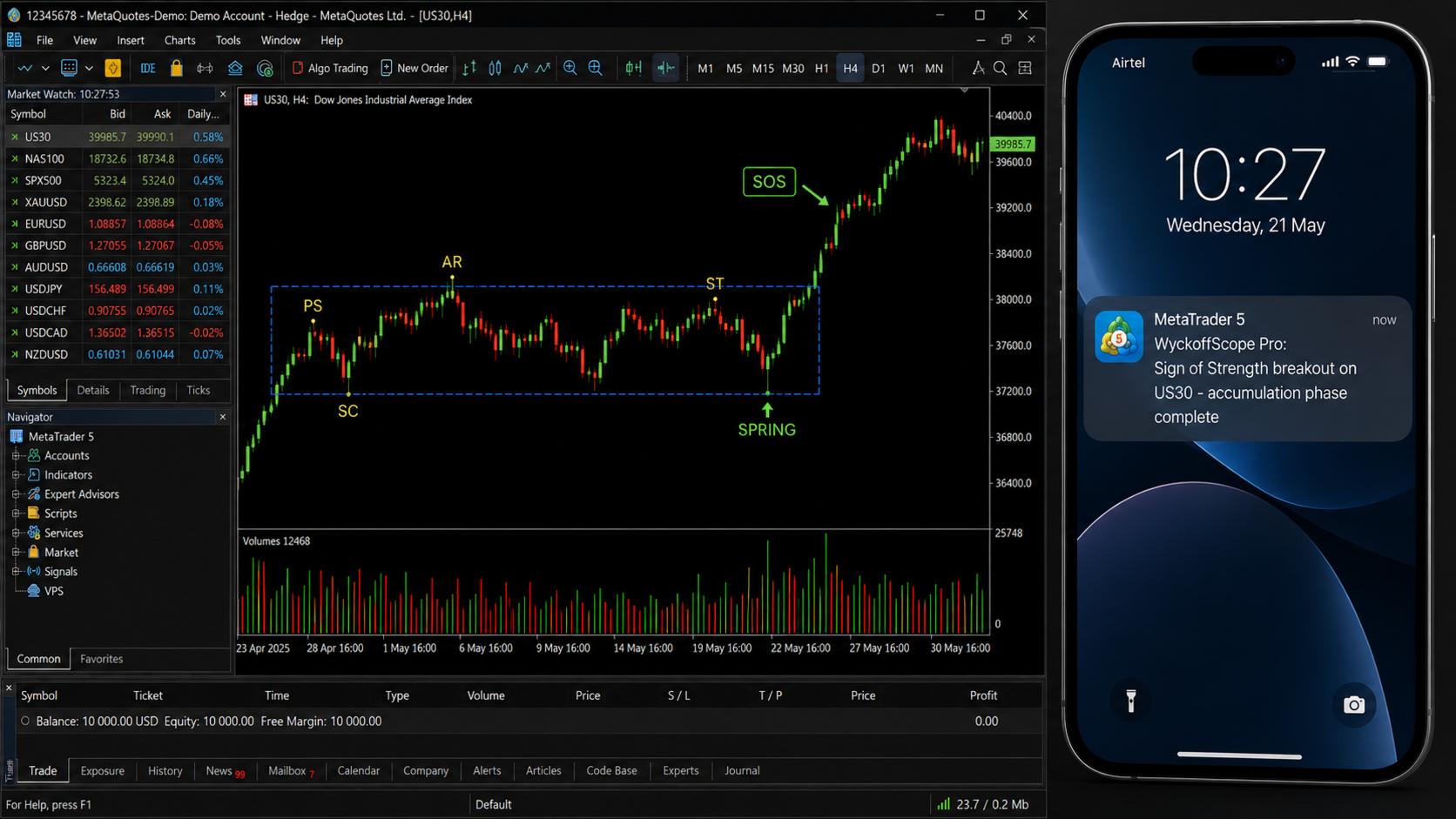Select the H4 timeframe button
This screenshot has height=819, width=1456.
[x=850, y=68]
